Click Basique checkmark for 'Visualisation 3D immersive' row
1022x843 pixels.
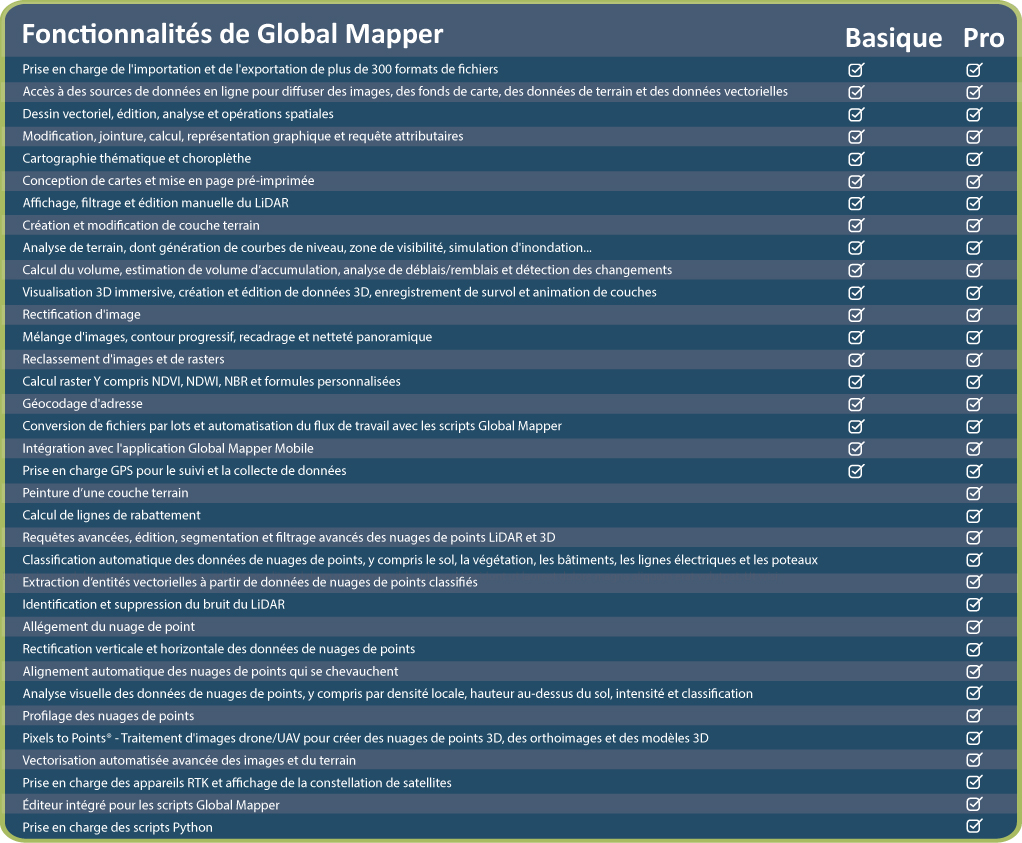coord(856,293)
